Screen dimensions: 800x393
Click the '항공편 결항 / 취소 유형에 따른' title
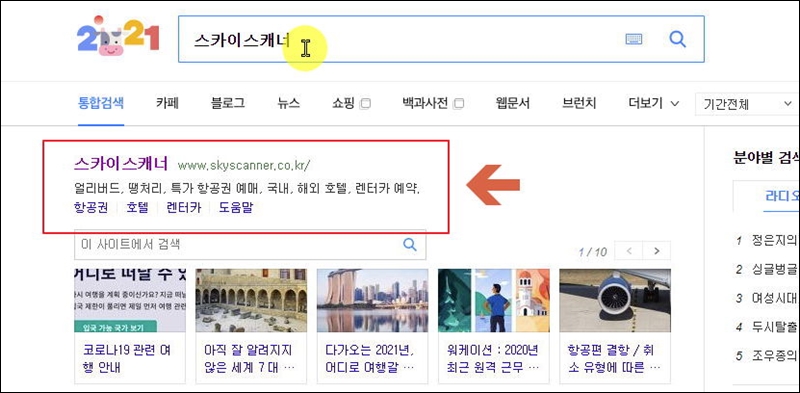point(613,359)
